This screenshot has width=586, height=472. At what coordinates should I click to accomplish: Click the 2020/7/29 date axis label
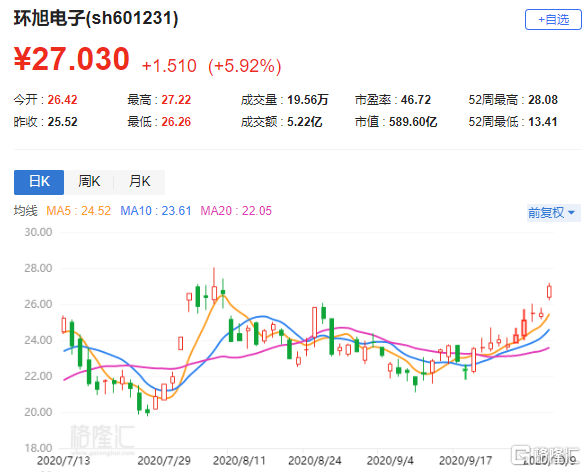pos(164,460)
